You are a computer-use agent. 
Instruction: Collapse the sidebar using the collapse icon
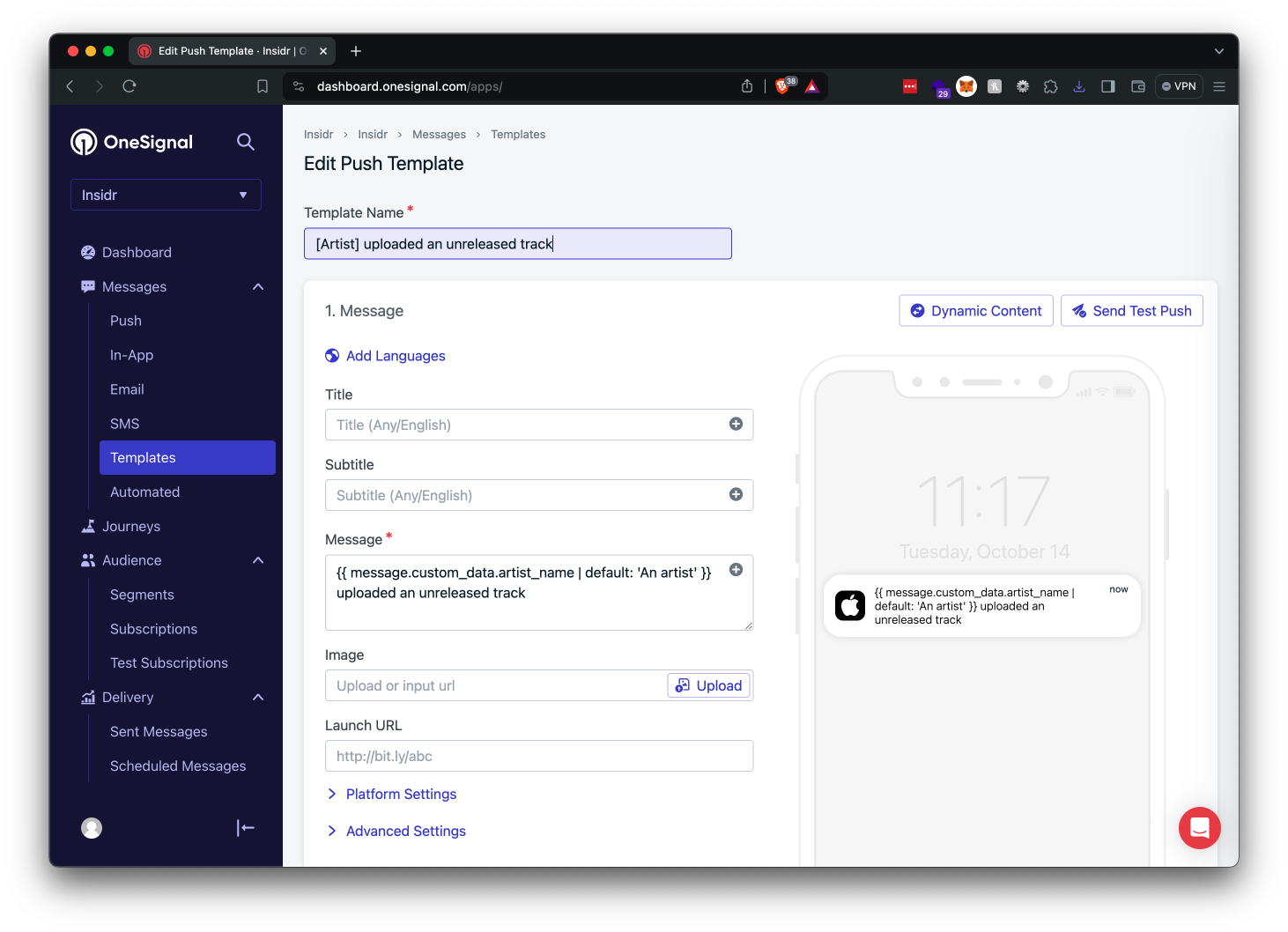tap(245, 828)
